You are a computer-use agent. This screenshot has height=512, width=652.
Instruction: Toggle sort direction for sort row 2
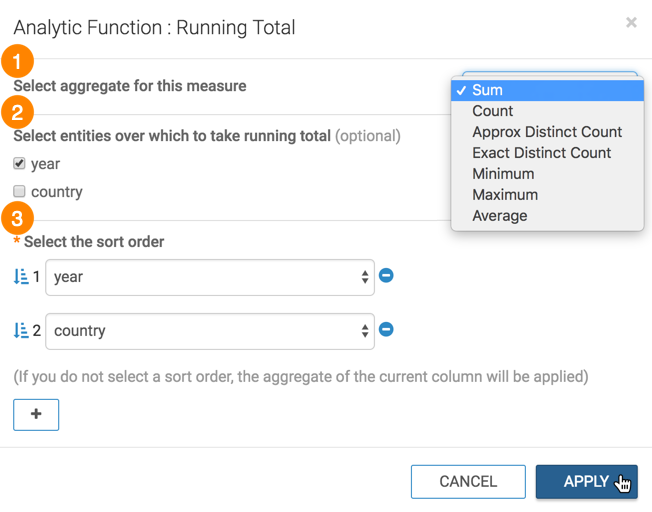pos(21,331)
